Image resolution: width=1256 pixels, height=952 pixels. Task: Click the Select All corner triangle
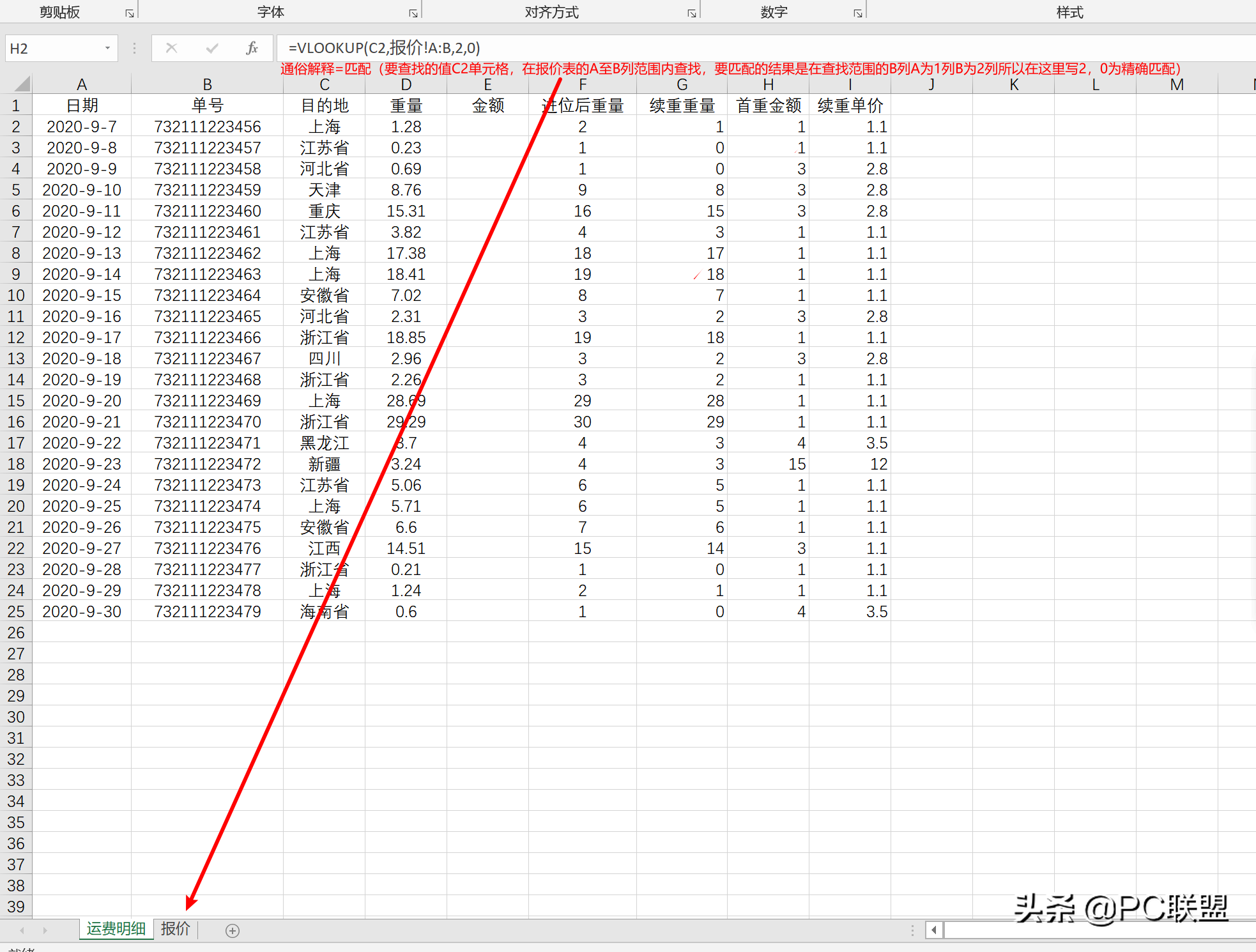click(22, 84)
